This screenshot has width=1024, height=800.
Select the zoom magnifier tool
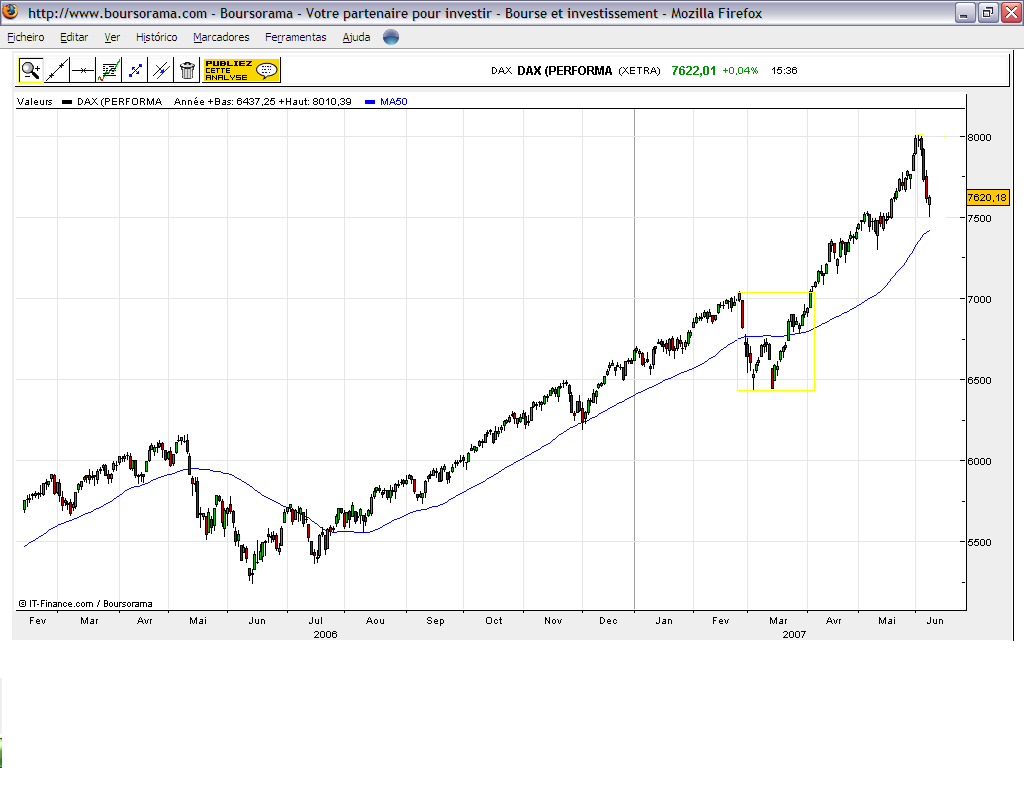point(31,70)
